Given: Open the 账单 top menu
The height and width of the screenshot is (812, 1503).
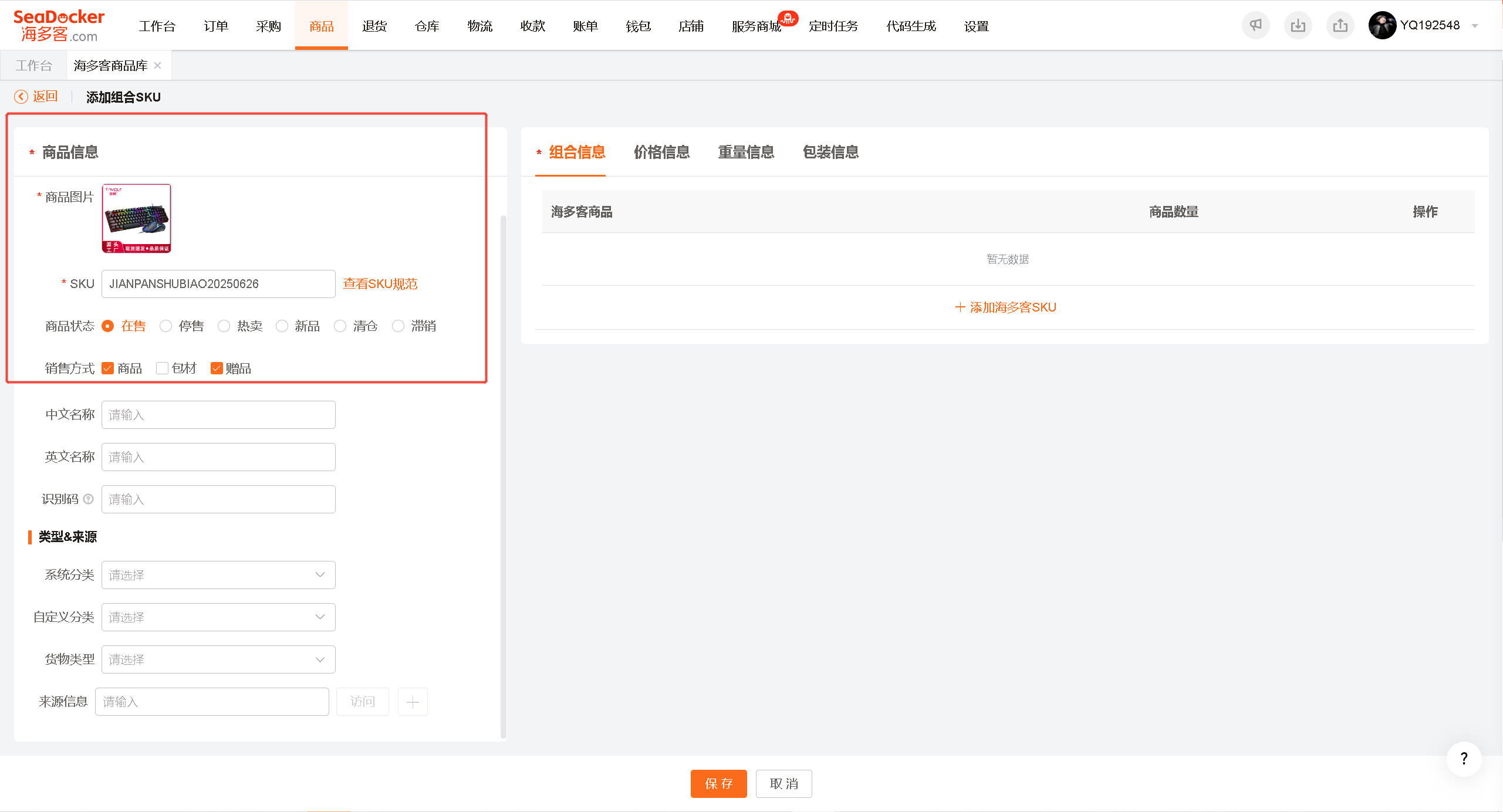Looking at the screenshot, I should (x=586, y=26).
